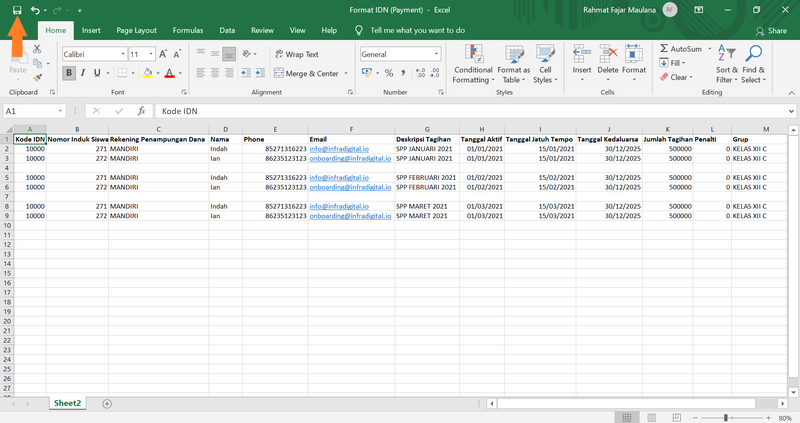The image size is (800, 423).
Task: Adjust the zoom slider
Action: pyautogui.click(x=726, y=418)
